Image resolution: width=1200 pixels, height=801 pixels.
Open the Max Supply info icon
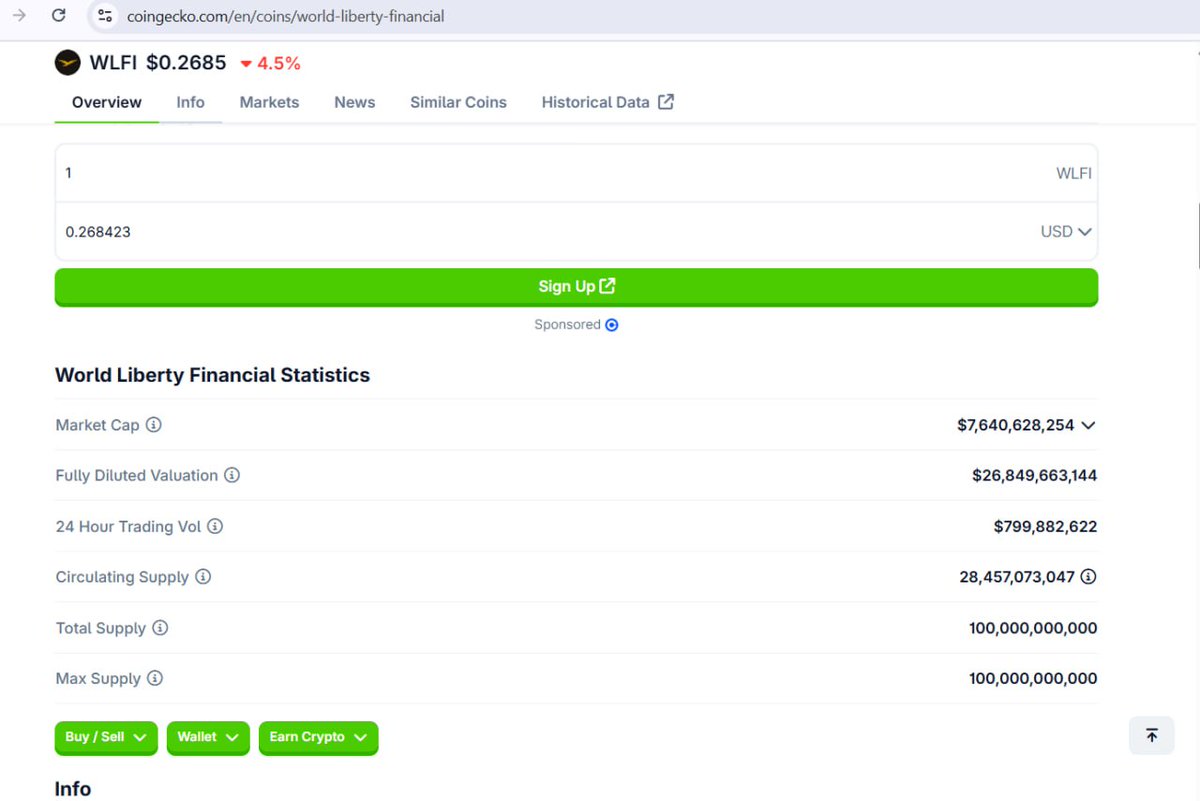coord(155,679)
